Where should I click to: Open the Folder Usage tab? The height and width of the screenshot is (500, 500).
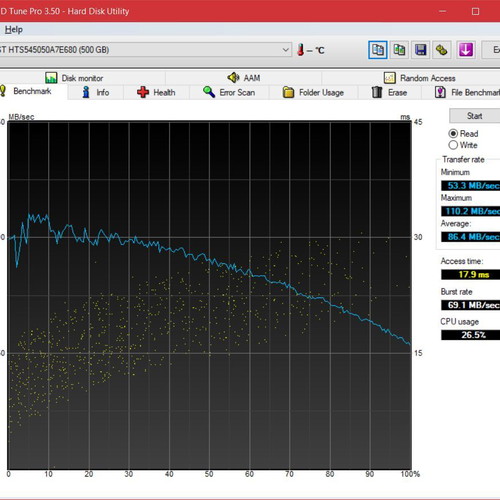pos(313,92)
